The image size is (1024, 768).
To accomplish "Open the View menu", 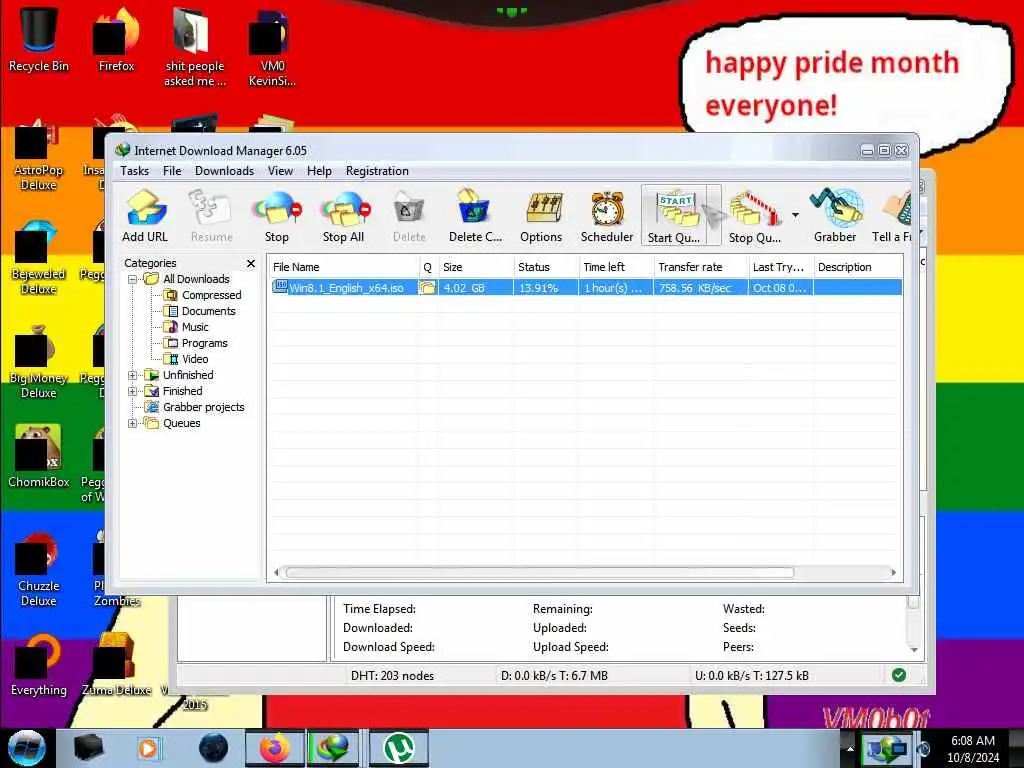I will click(x=281, y=171).
